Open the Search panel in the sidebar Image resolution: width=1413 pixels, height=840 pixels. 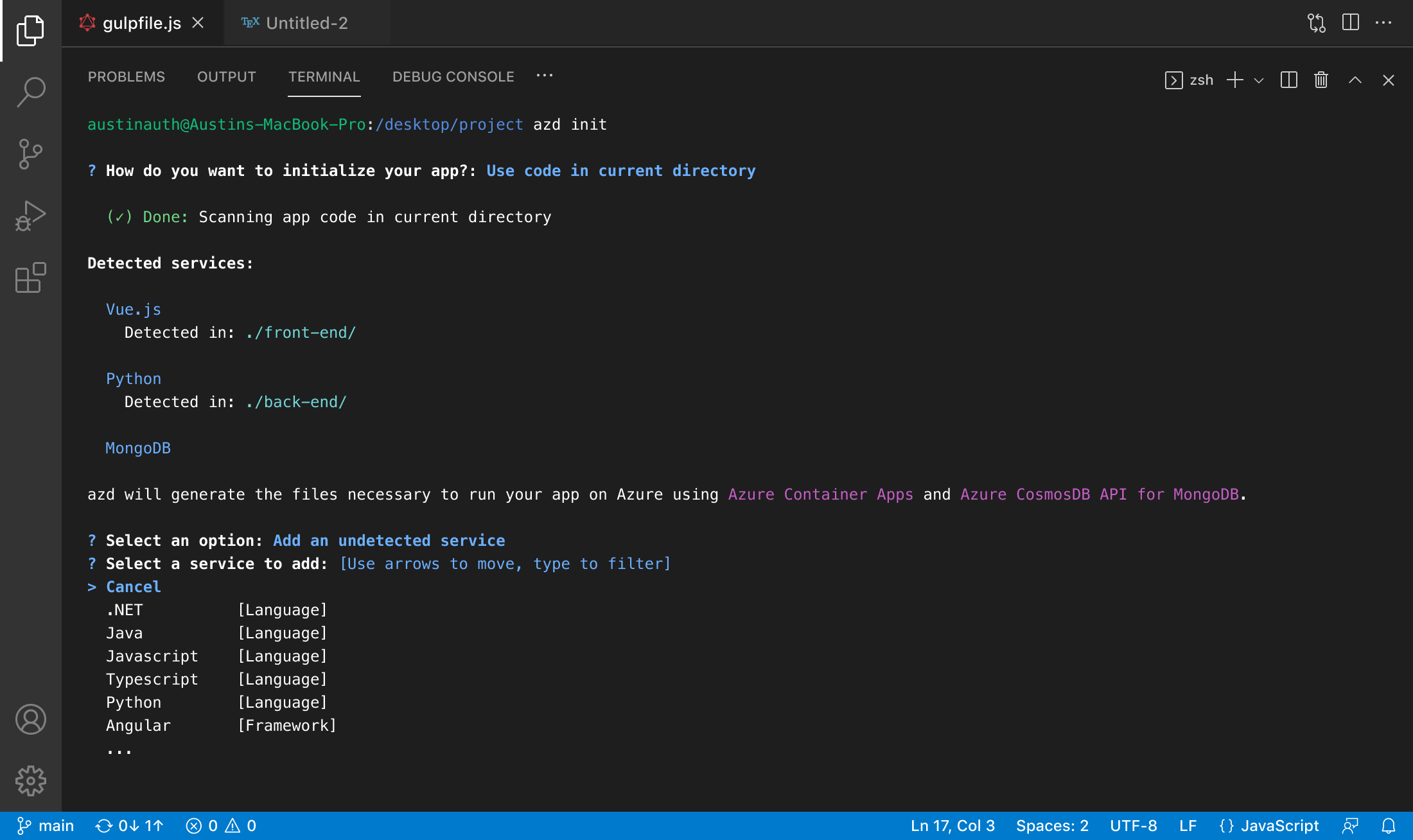click(x=30, y=92)
